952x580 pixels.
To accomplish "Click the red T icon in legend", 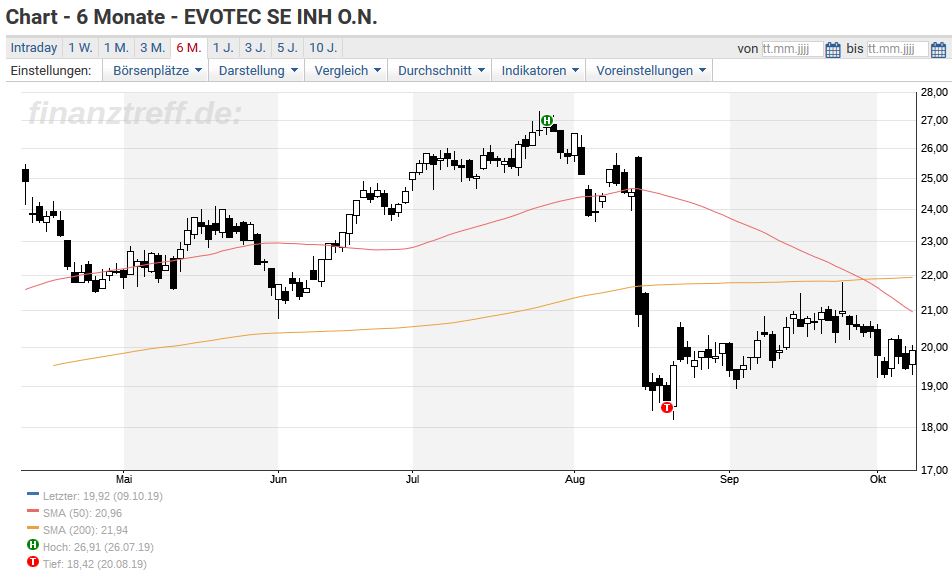I will pos(33,562).
